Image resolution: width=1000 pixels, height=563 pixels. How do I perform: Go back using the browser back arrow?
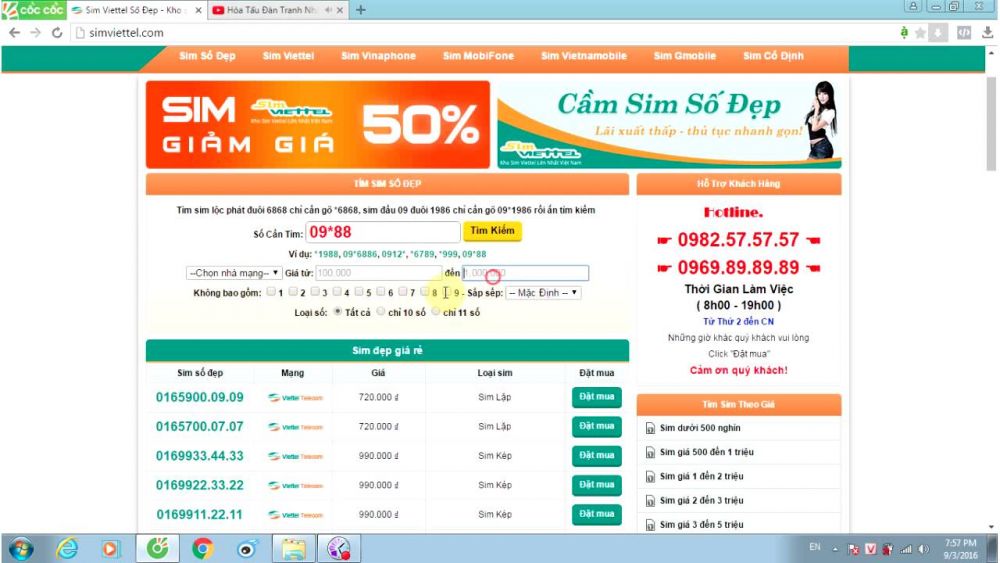pyautogui.click(x=14, y=32)
